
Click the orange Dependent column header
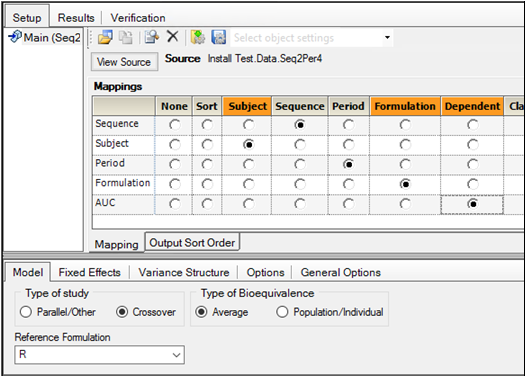[472, 106]
